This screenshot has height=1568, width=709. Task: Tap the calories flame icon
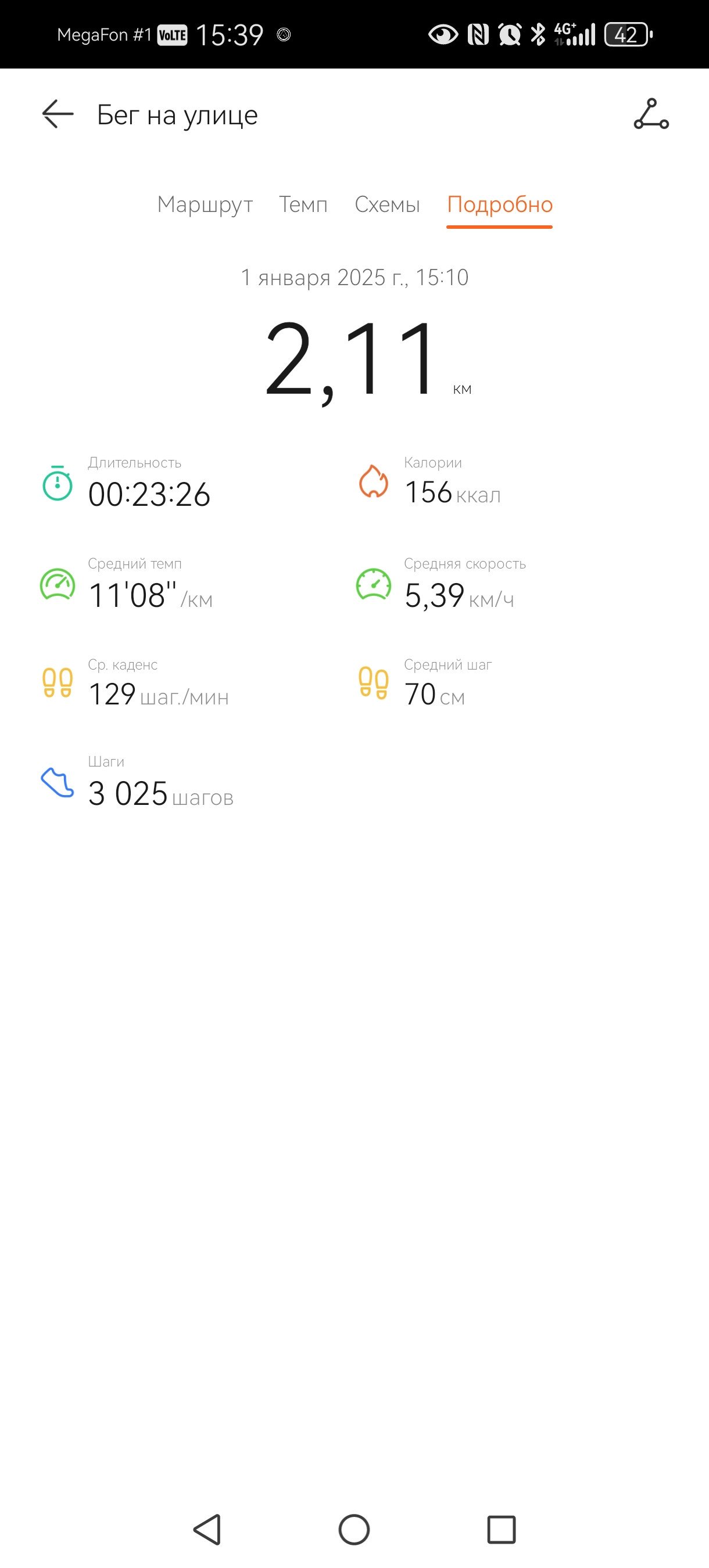(x=373, y=481)
